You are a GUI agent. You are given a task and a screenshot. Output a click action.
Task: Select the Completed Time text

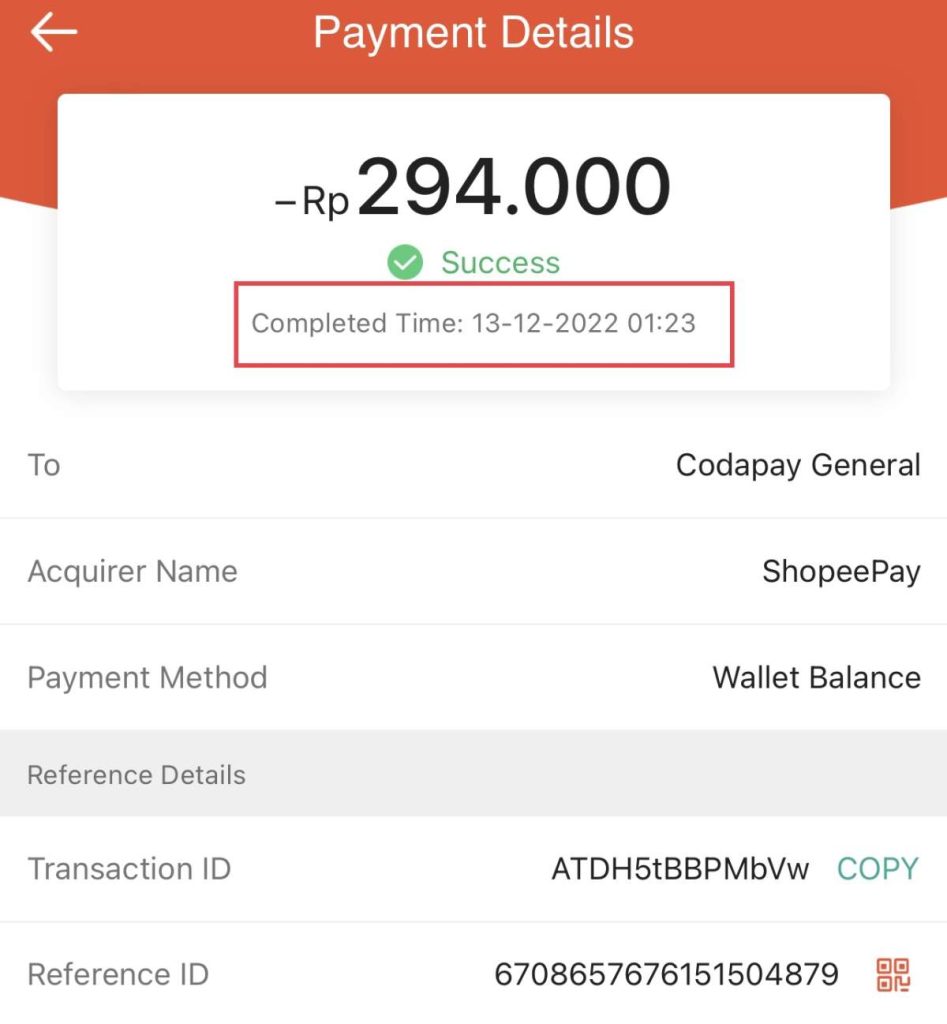tap(474, 323)
